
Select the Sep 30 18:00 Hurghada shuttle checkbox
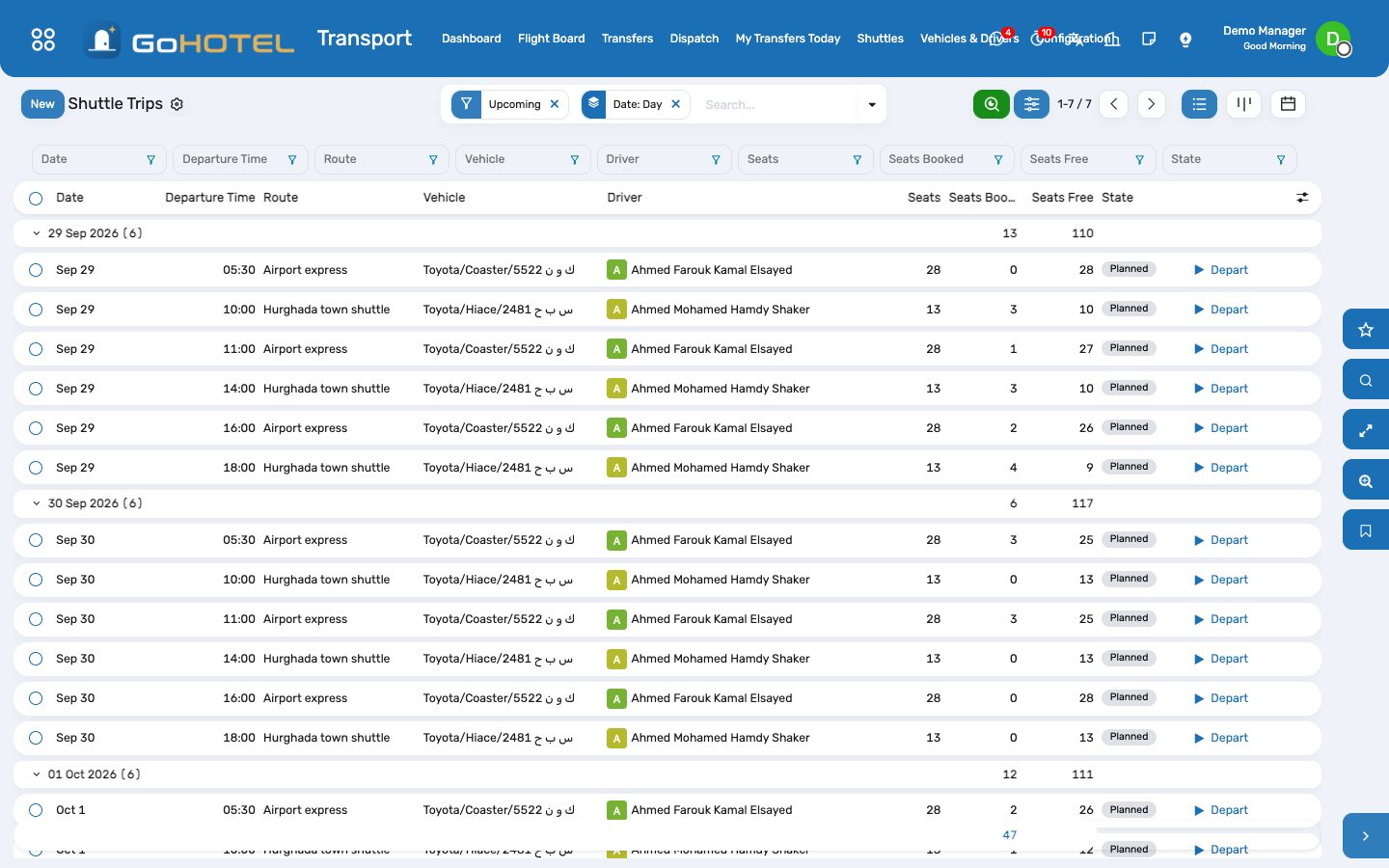click(36, 738)
